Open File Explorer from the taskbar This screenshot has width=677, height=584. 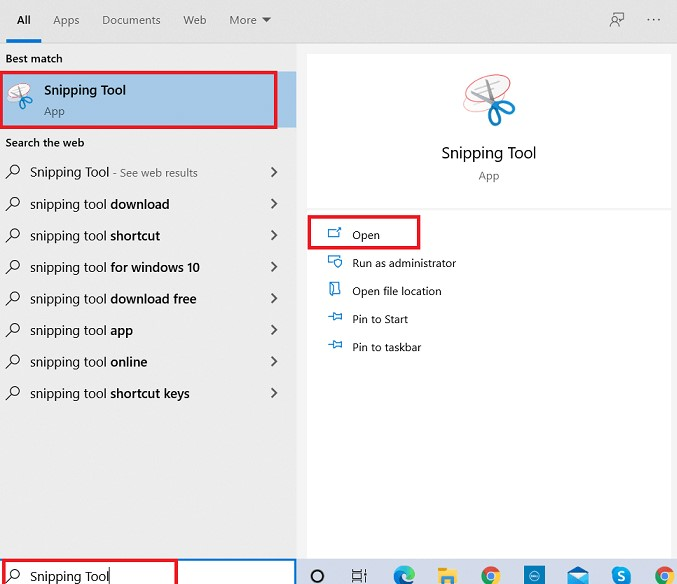click(447, 576)
